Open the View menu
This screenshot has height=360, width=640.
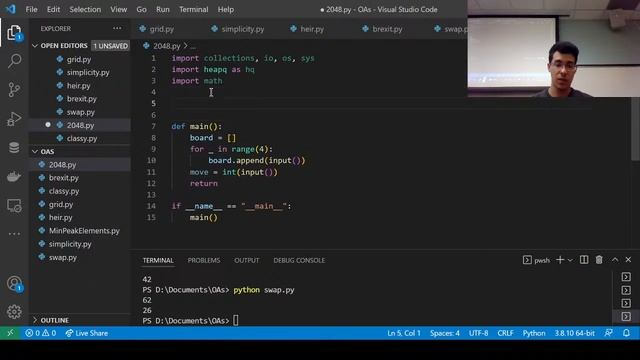point(118,9)
